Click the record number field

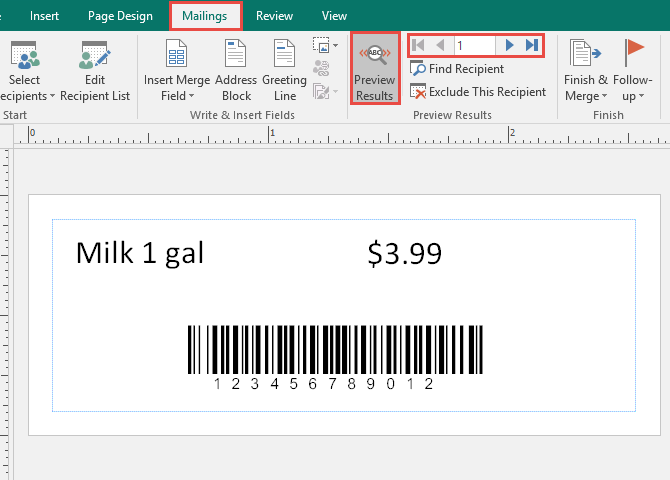click(x=474, y=45)
